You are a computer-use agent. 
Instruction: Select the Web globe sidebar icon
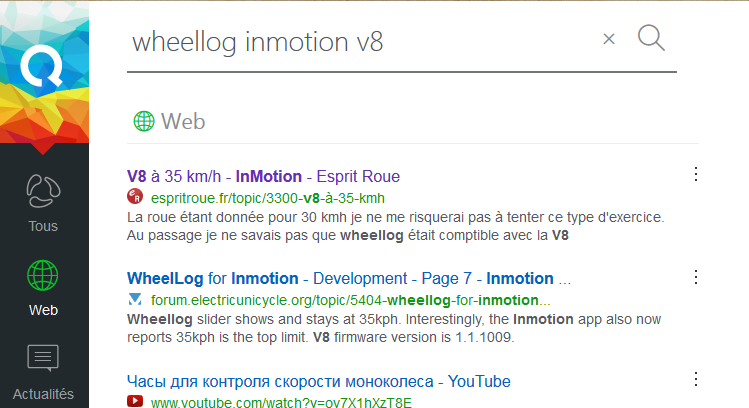pos(43,276)
